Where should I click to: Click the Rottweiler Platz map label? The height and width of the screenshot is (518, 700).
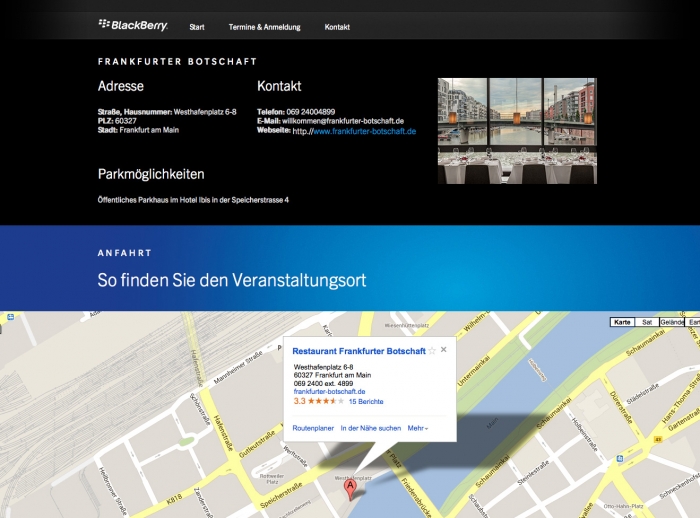272,479
